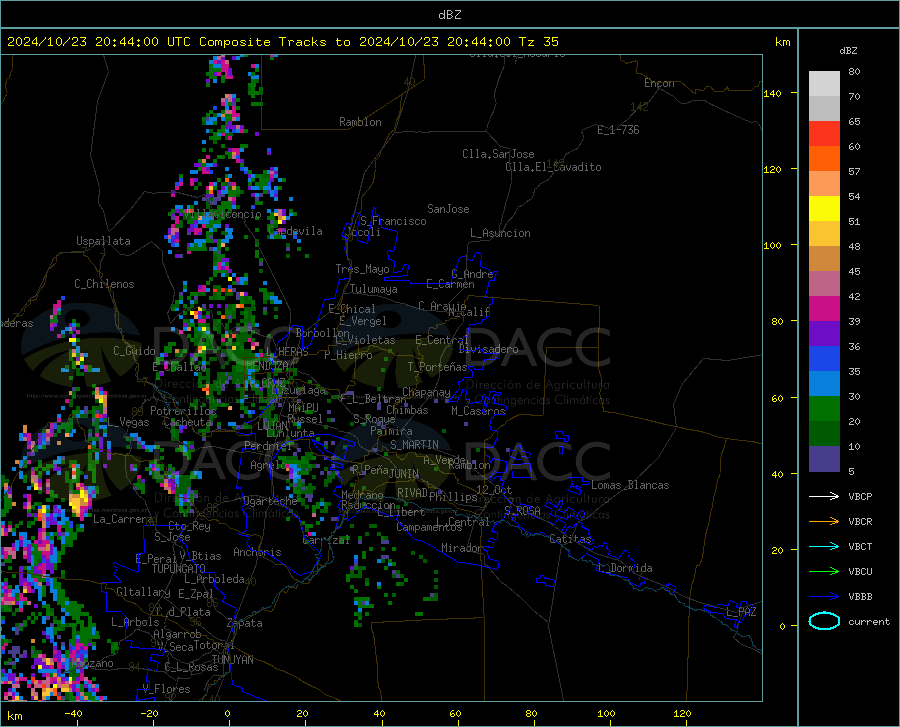This screenshot has width=900, height=727.
Task: Click the C_Chilenos label
Action: 104,284
